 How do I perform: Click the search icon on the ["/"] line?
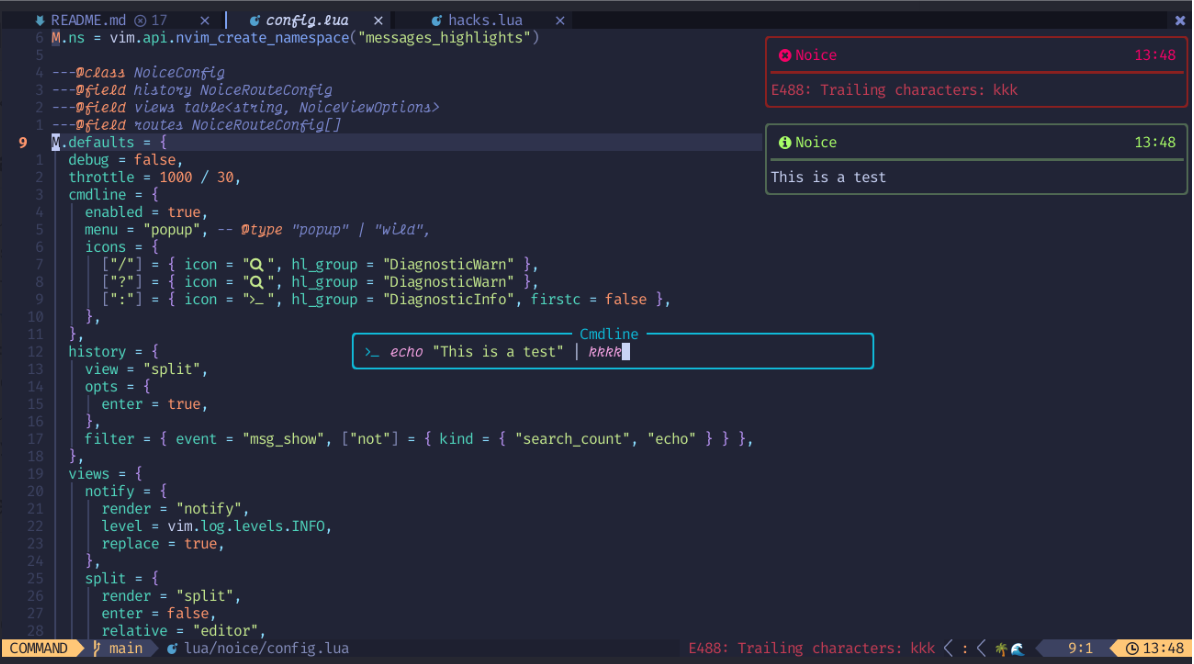[257, 265]
